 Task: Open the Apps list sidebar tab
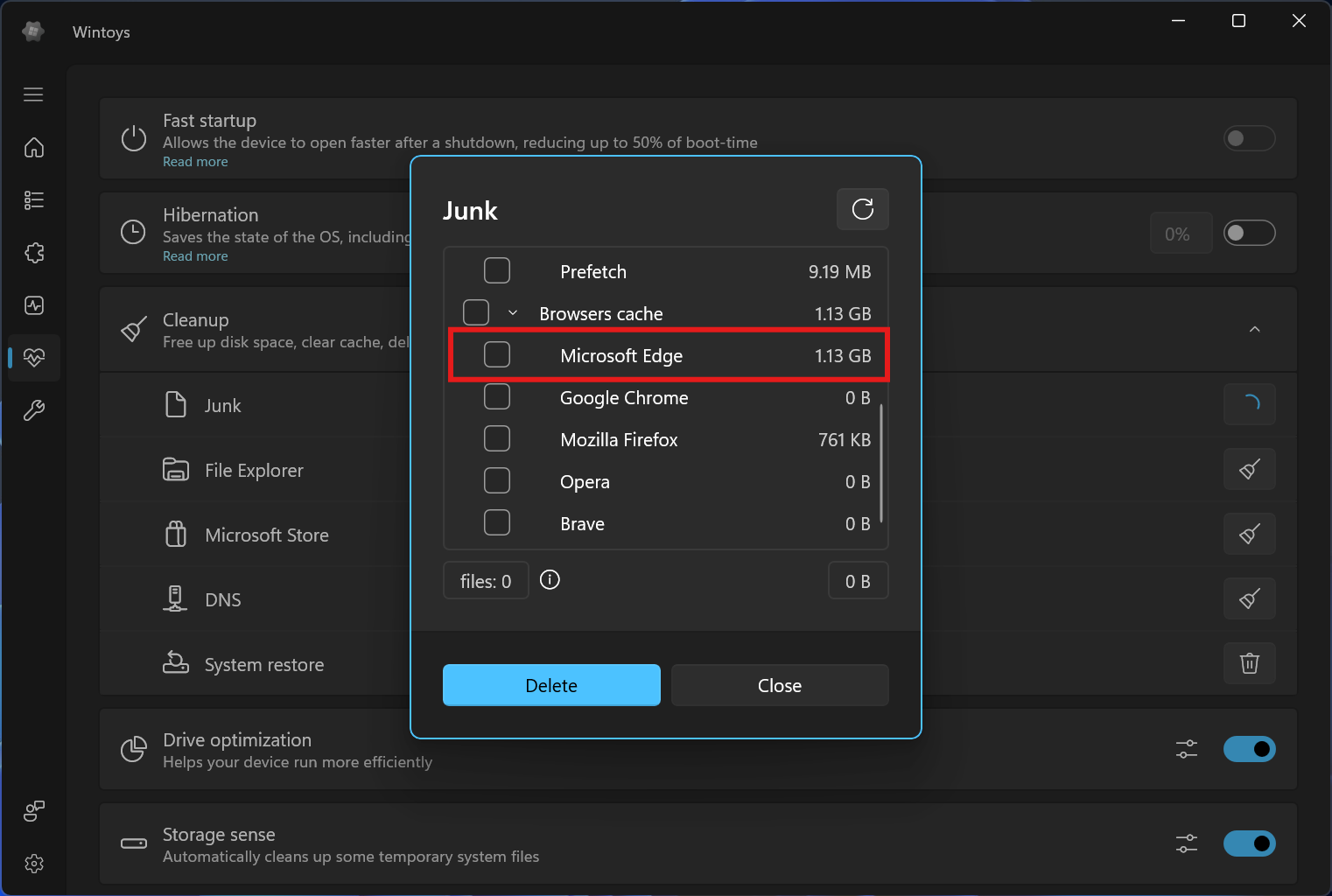(33, 200)
